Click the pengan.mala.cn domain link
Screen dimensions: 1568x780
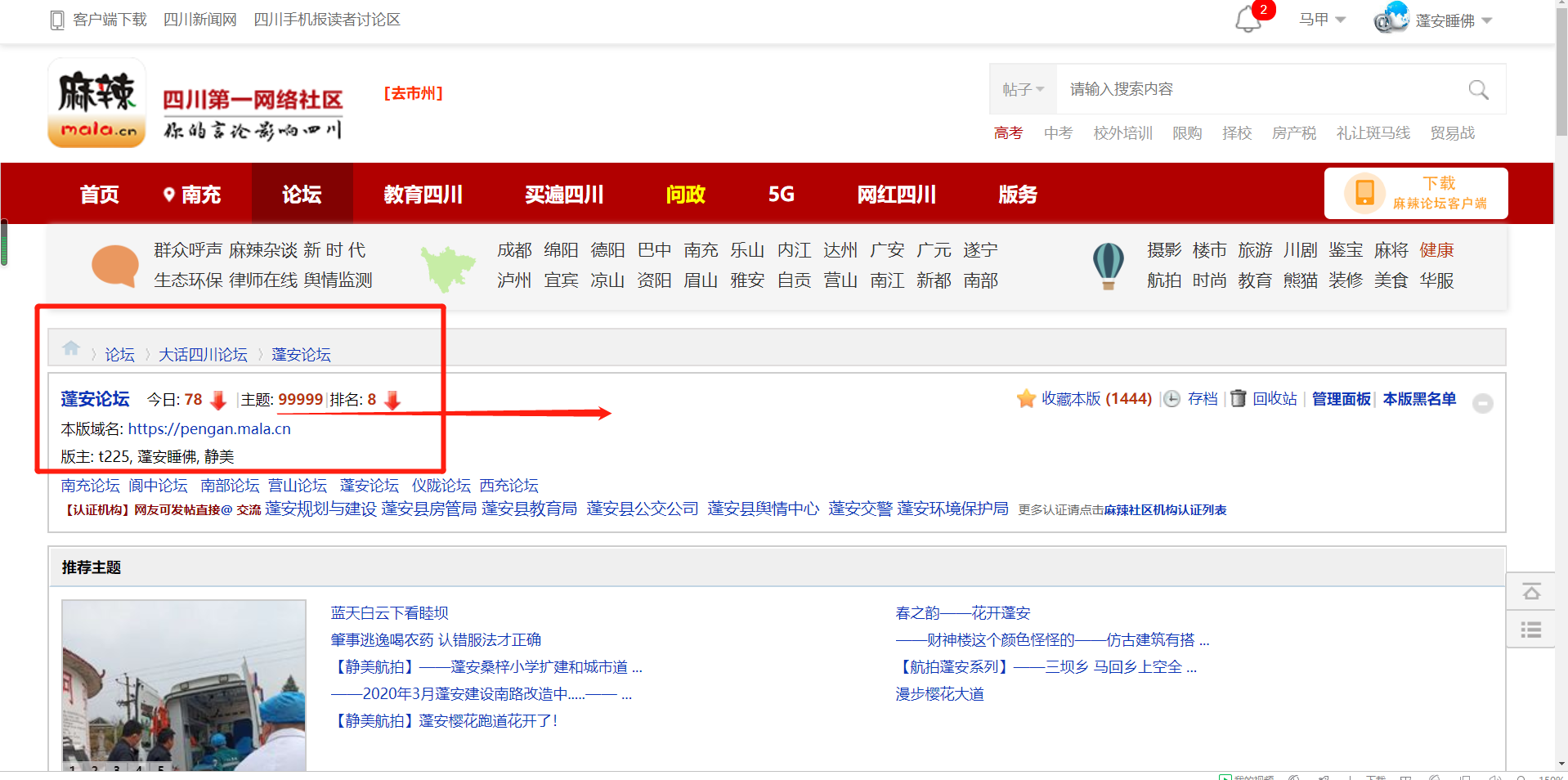(x=209, y=429)
